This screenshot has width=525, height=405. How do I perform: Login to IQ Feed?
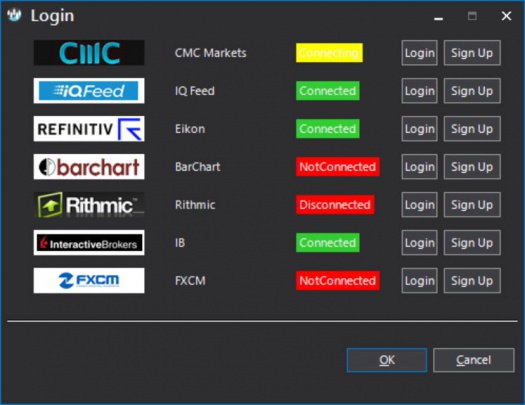coord(420,91)
